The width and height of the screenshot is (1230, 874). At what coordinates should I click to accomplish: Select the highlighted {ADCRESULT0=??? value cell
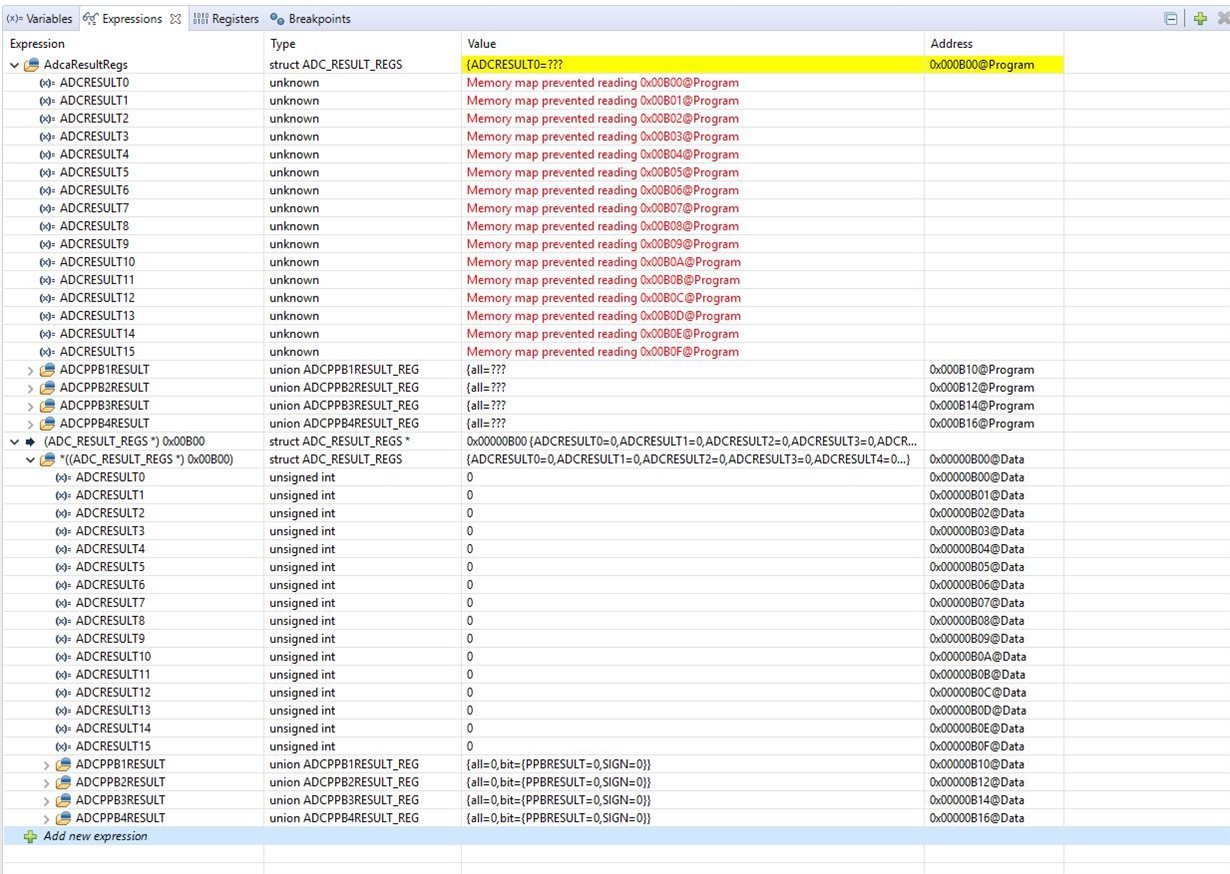click(x=693, y=65)
